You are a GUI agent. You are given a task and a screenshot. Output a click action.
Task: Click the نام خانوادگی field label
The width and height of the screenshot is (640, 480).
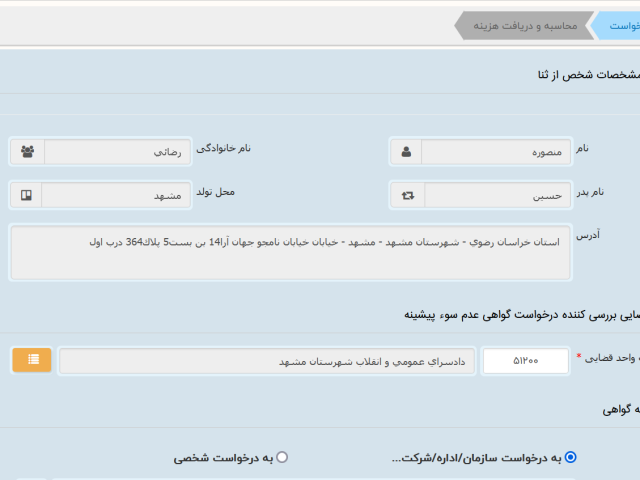pyautogui.click(x=223, y=148)
